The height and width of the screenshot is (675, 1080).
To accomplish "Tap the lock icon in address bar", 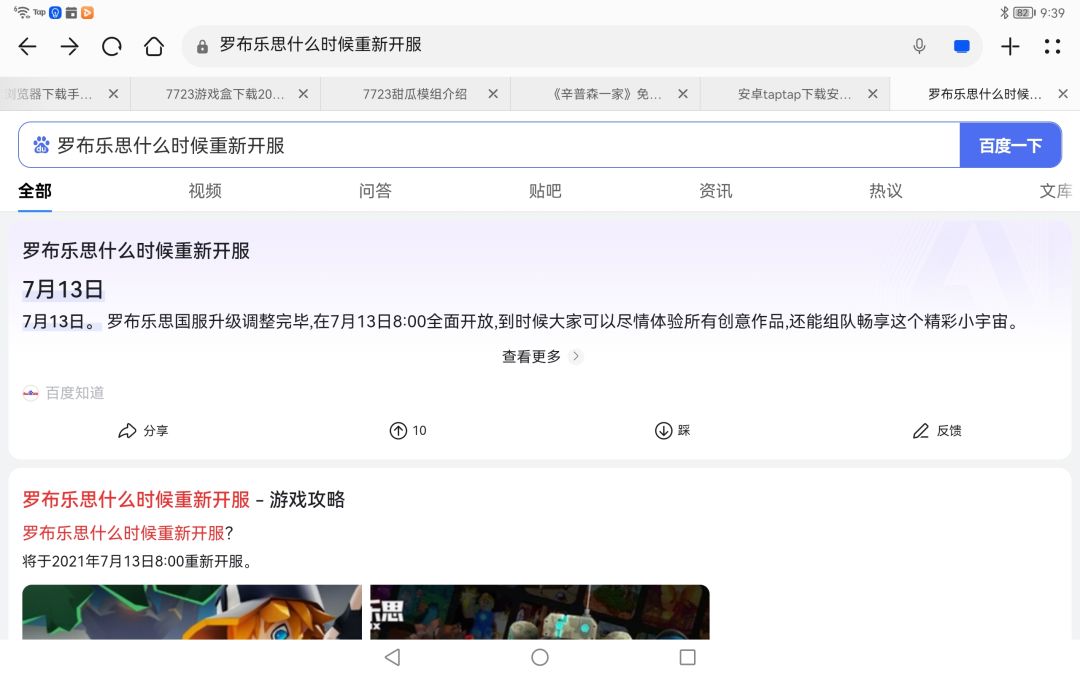I will click(202, 47).
